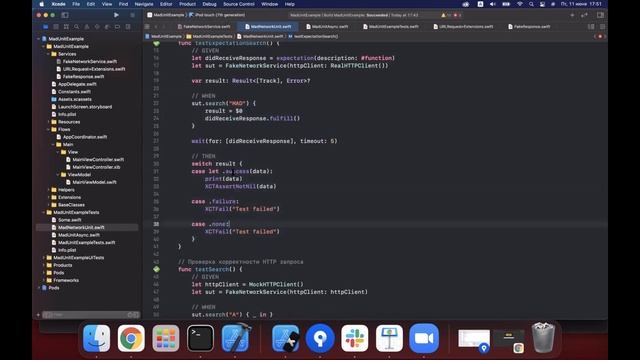This screenshot has width=640, height=360.
Task: Click the green test diamond beside testExpectationSearch
Action: point(156,43)
